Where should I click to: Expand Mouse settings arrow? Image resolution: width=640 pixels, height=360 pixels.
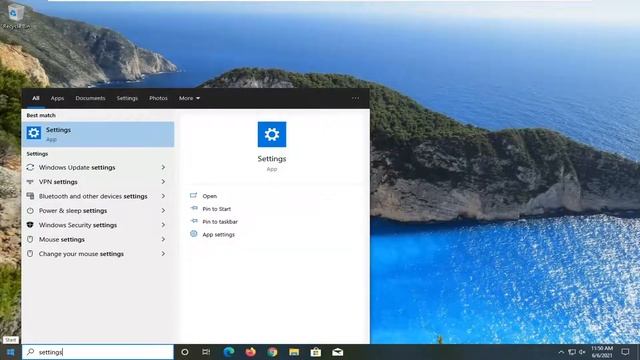pyautogui.click(x=163, y=239)
